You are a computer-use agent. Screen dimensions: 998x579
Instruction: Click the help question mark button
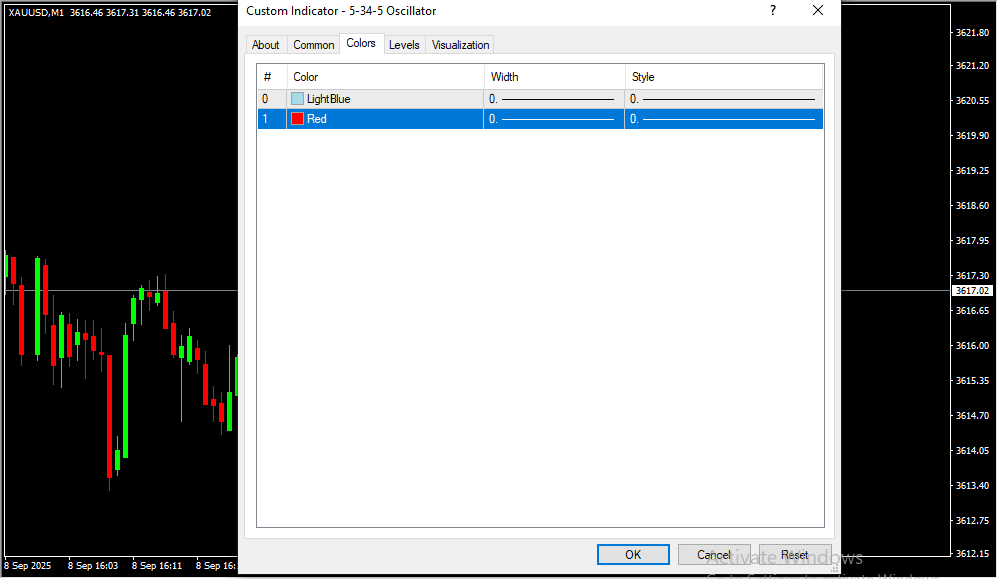[x=772, y=11]
